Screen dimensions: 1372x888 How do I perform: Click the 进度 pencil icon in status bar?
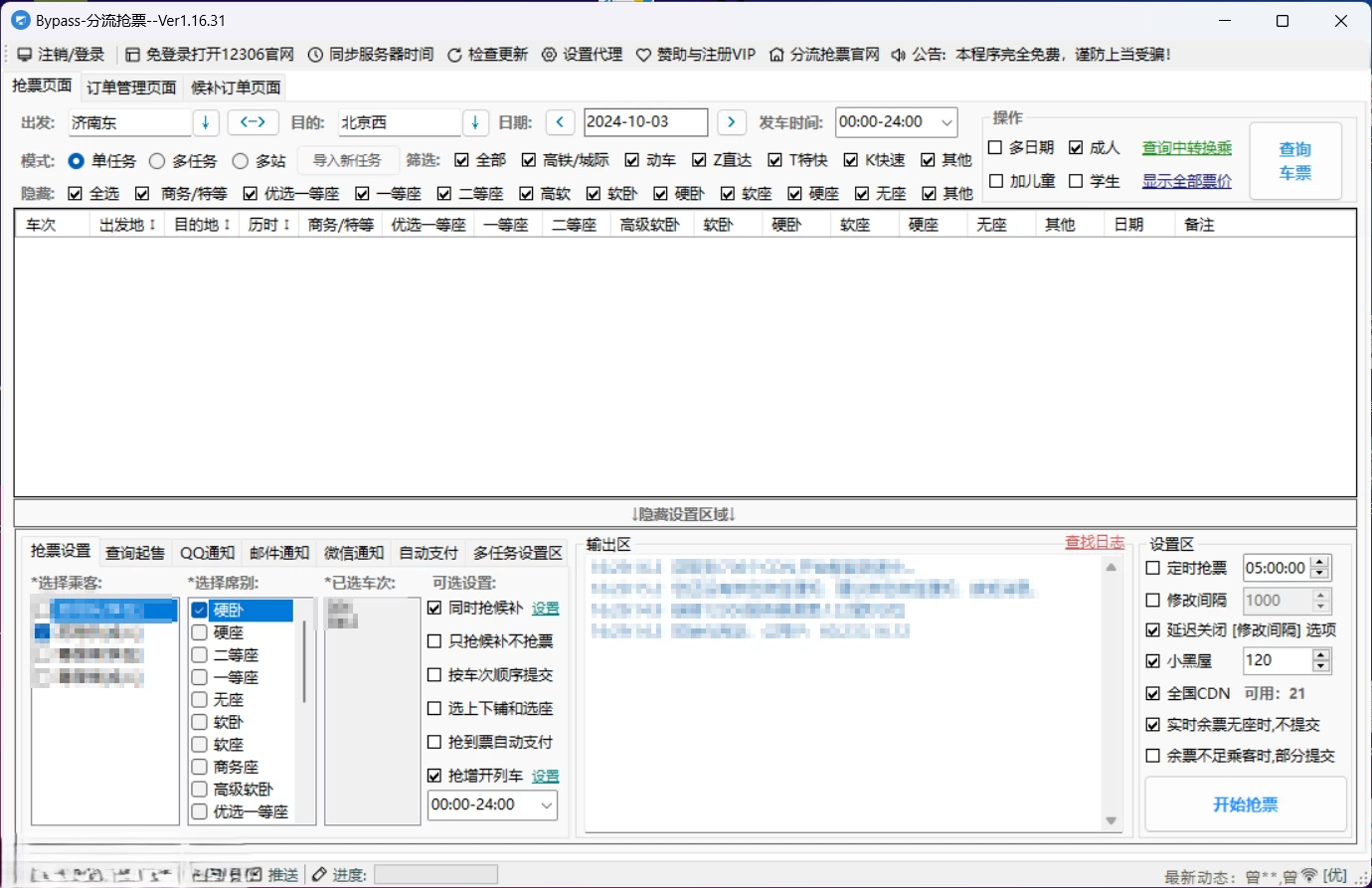click(319, 875)
